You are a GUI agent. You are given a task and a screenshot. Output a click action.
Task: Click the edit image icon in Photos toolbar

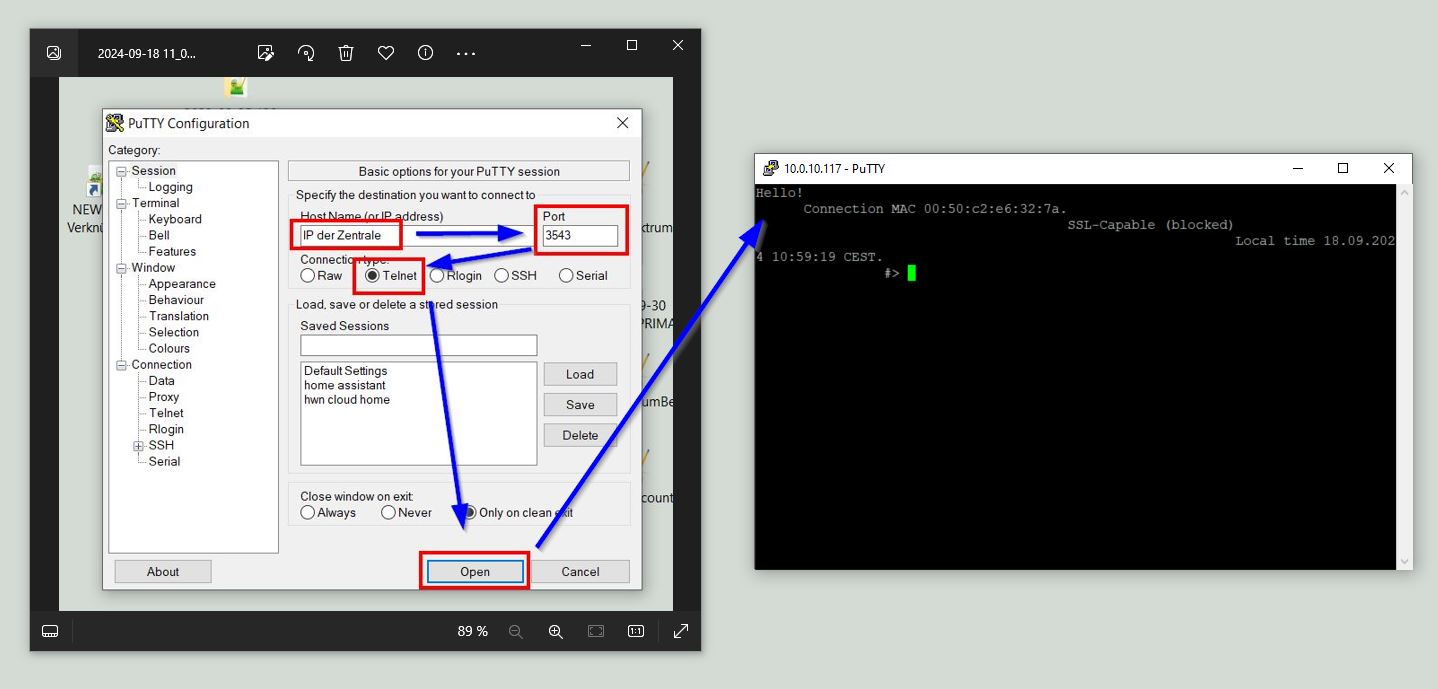265,53
